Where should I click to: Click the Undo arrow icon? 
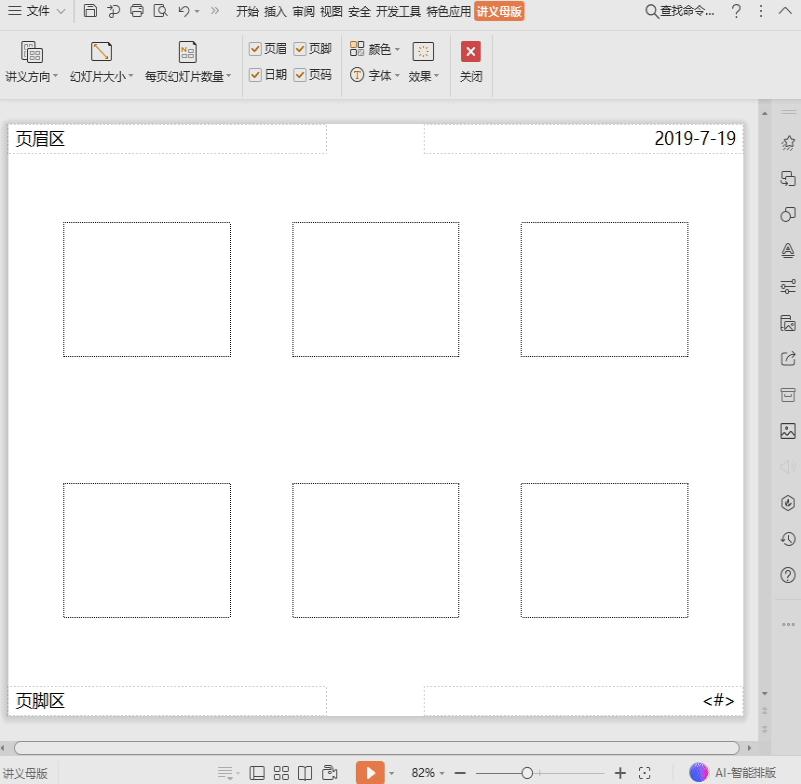(184, 11)
